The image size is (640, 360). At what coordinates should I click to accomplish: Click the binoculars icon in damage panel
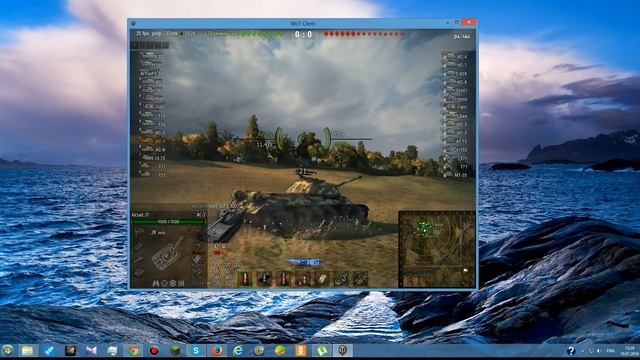point(156,283)
